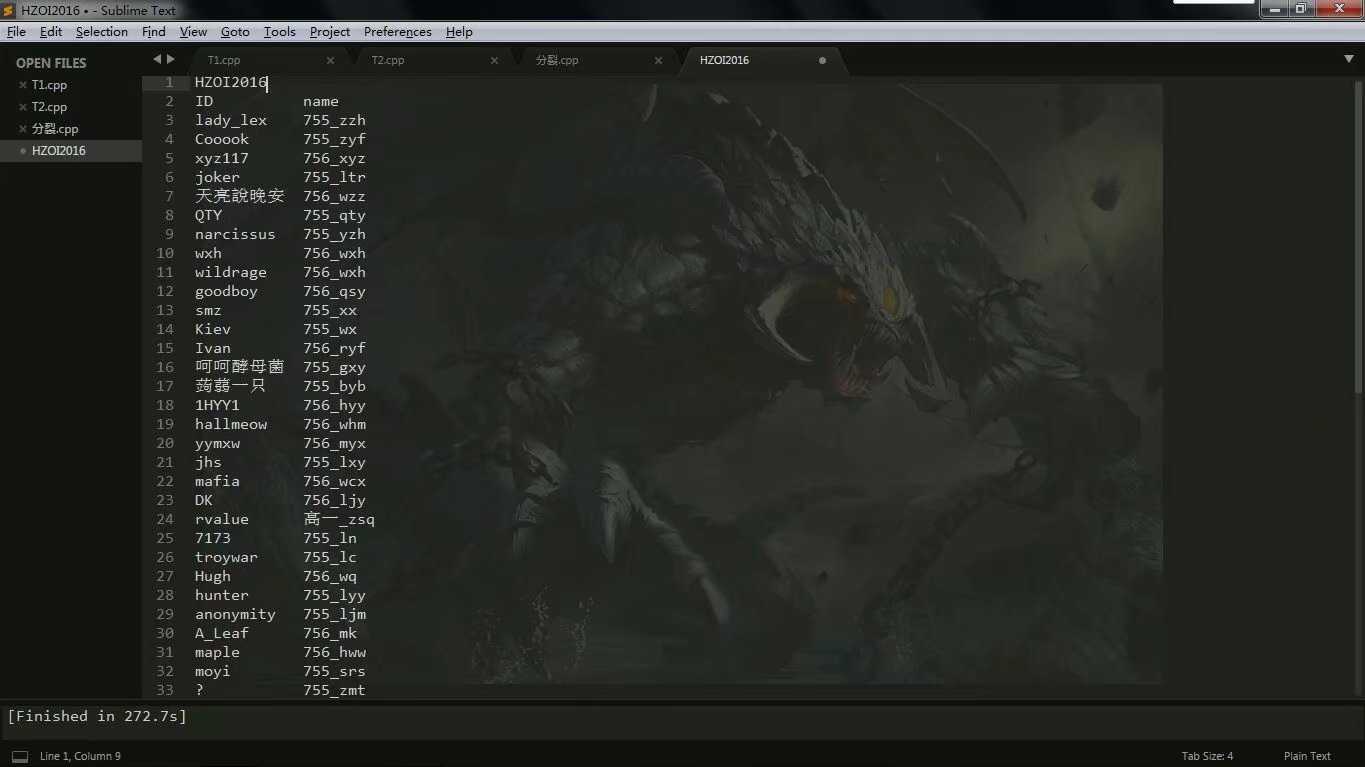Close the T2.cpp tab
Viewport: 1365px width, 767px height.
(494, 60)
